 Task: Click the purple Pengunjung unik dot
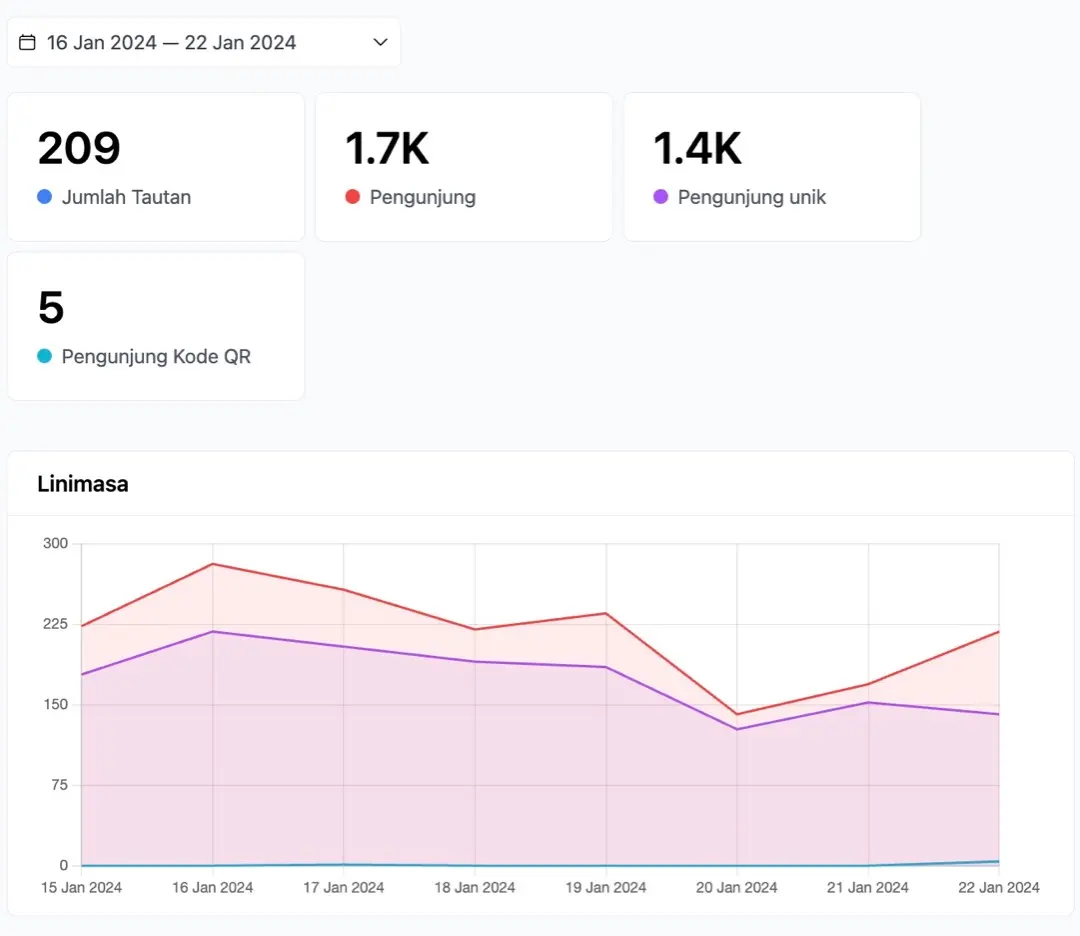tap(661, 197)
